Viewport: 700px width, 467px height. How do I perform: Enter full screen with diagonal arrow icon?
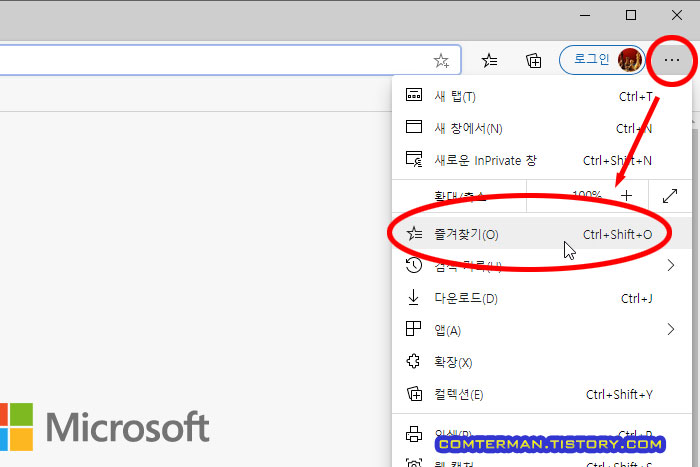click(x=670, y=196)
